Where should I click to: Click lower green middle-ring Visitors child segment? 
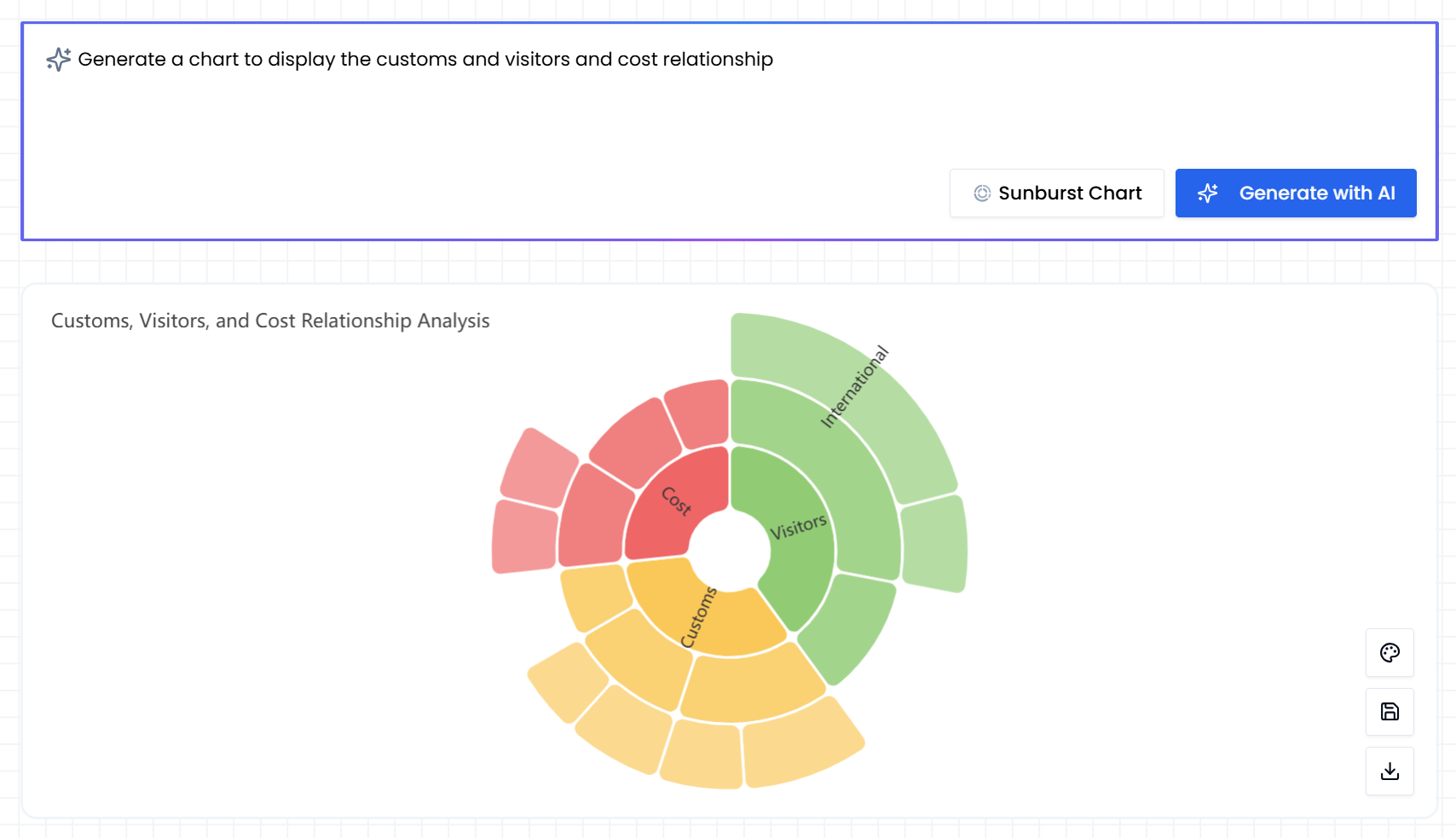pyautogui.click(x=848, y=627)
